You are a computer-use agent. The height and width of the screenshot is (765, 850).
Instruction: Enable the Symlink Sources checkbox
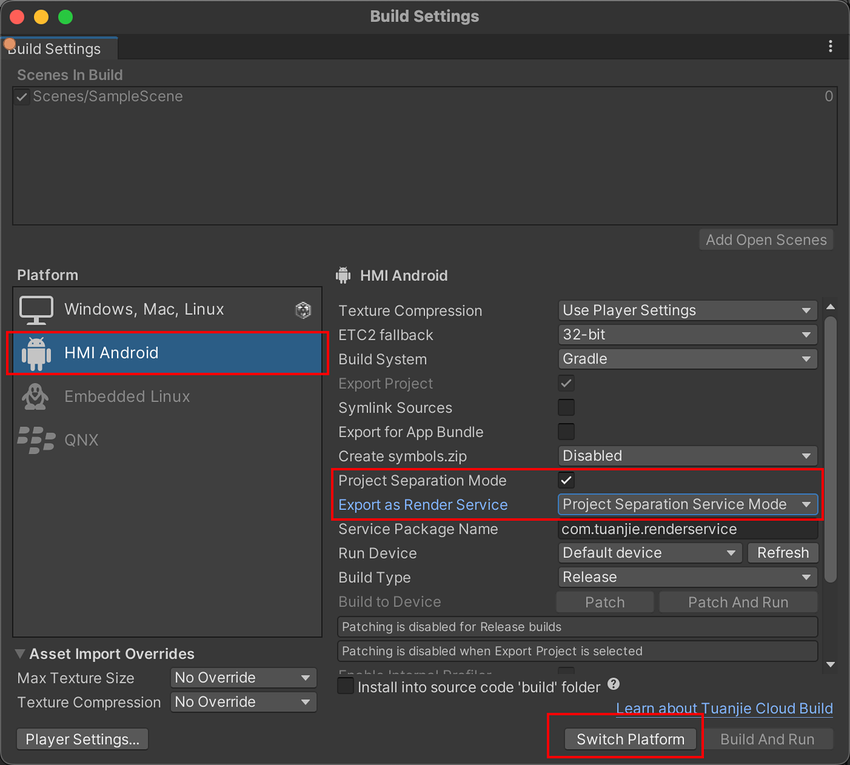tap(566, 408)
